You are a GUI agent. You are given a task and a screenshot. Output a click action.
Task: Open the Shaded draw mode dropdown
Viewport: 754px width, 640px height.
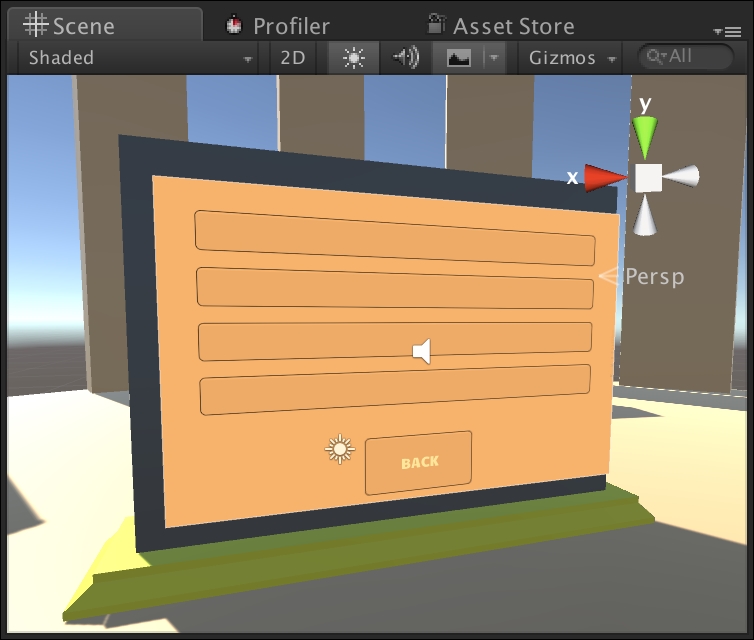(x=138, y=58)
